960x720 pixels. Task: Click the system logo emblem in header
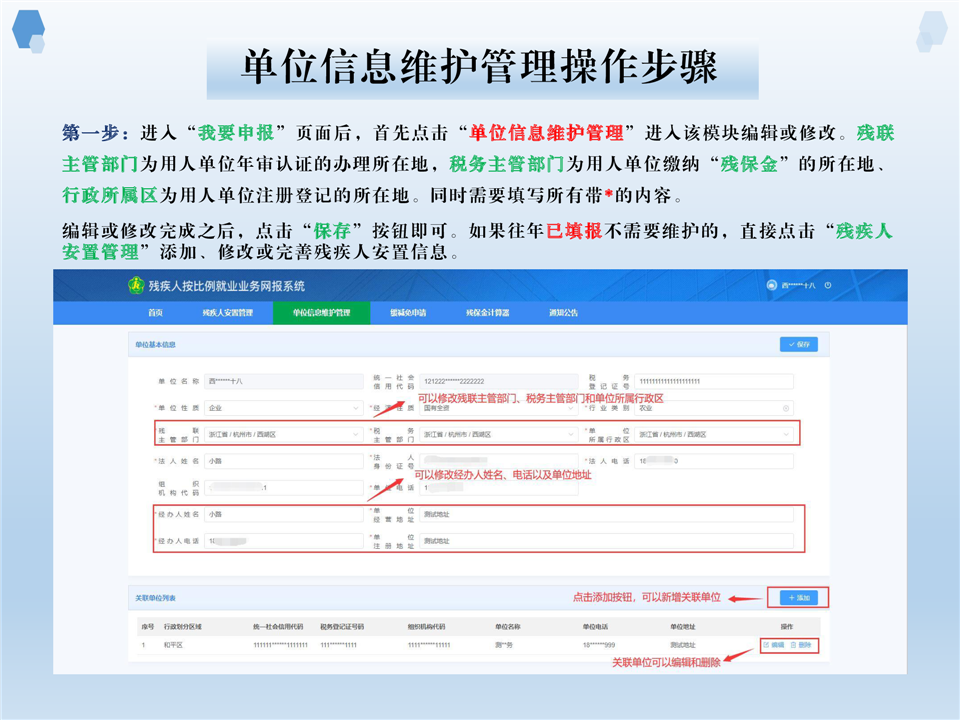(135, 285)
